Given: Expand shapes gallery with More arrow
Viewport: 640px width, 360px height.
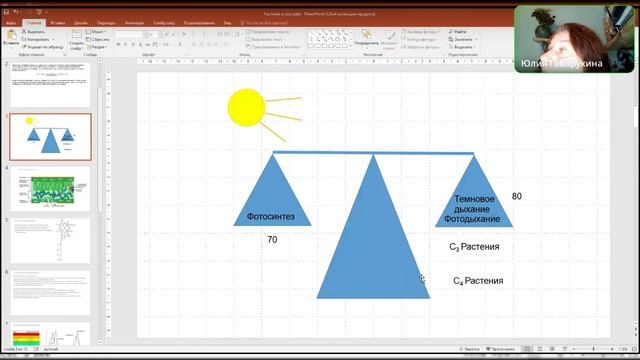Looking at the screenshot, I should point(350,46).
